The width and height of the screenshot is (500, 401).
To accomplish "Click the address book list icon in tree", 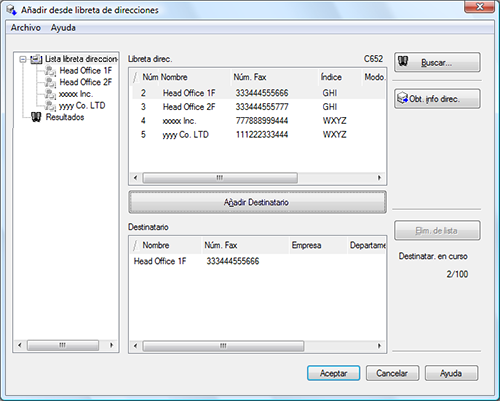I will pos(36,59).
